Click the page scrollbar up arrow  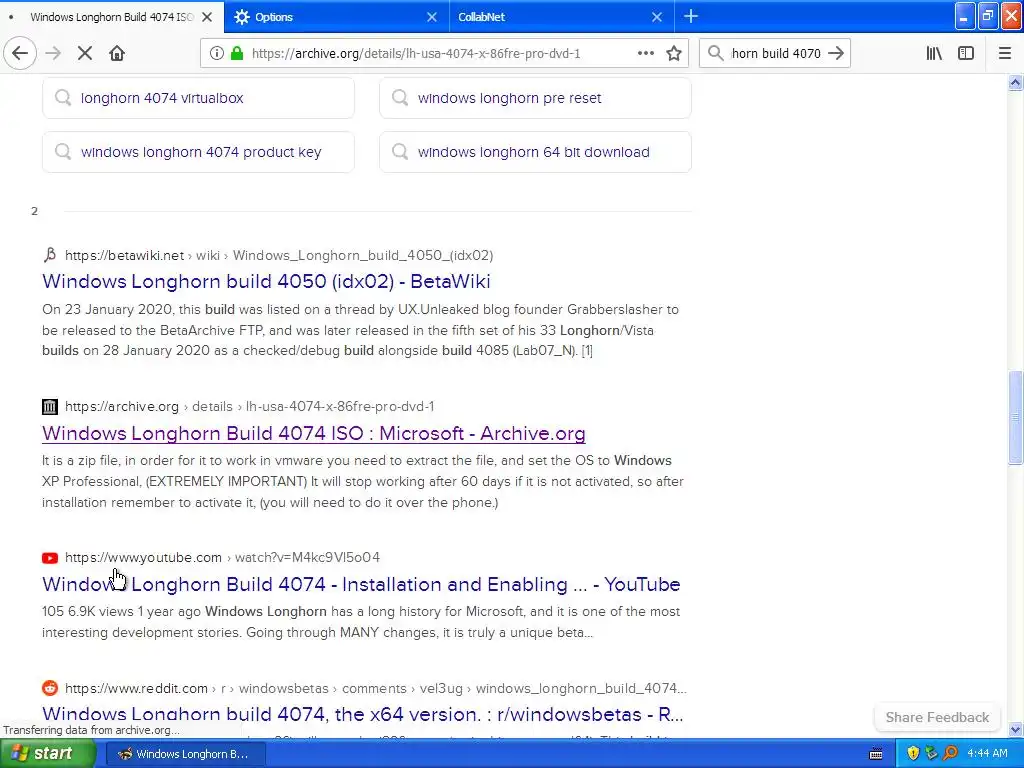pos(1015,82)
